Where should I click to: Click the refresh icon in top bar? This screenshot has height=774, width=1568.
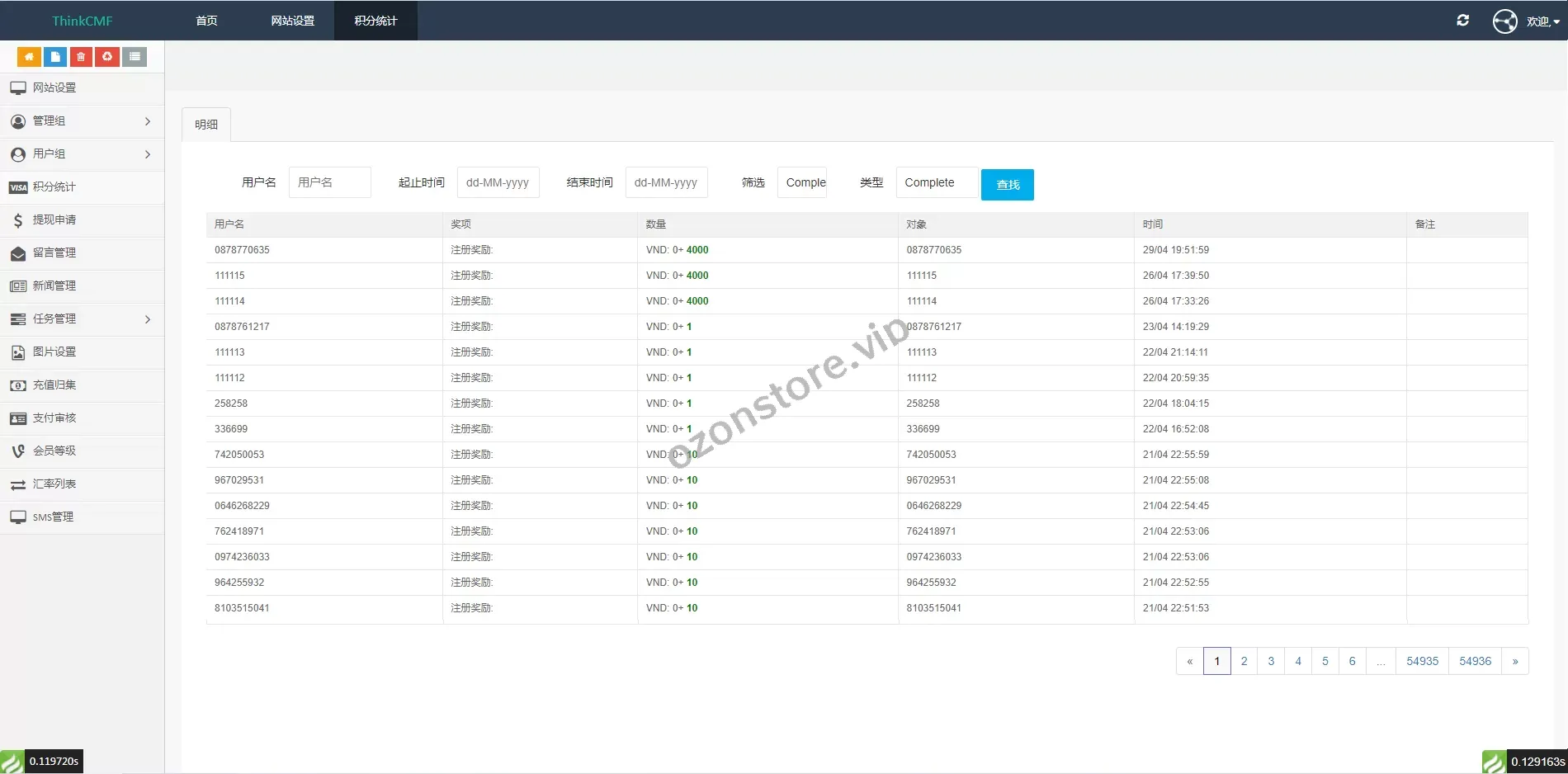click(1462, 21)
